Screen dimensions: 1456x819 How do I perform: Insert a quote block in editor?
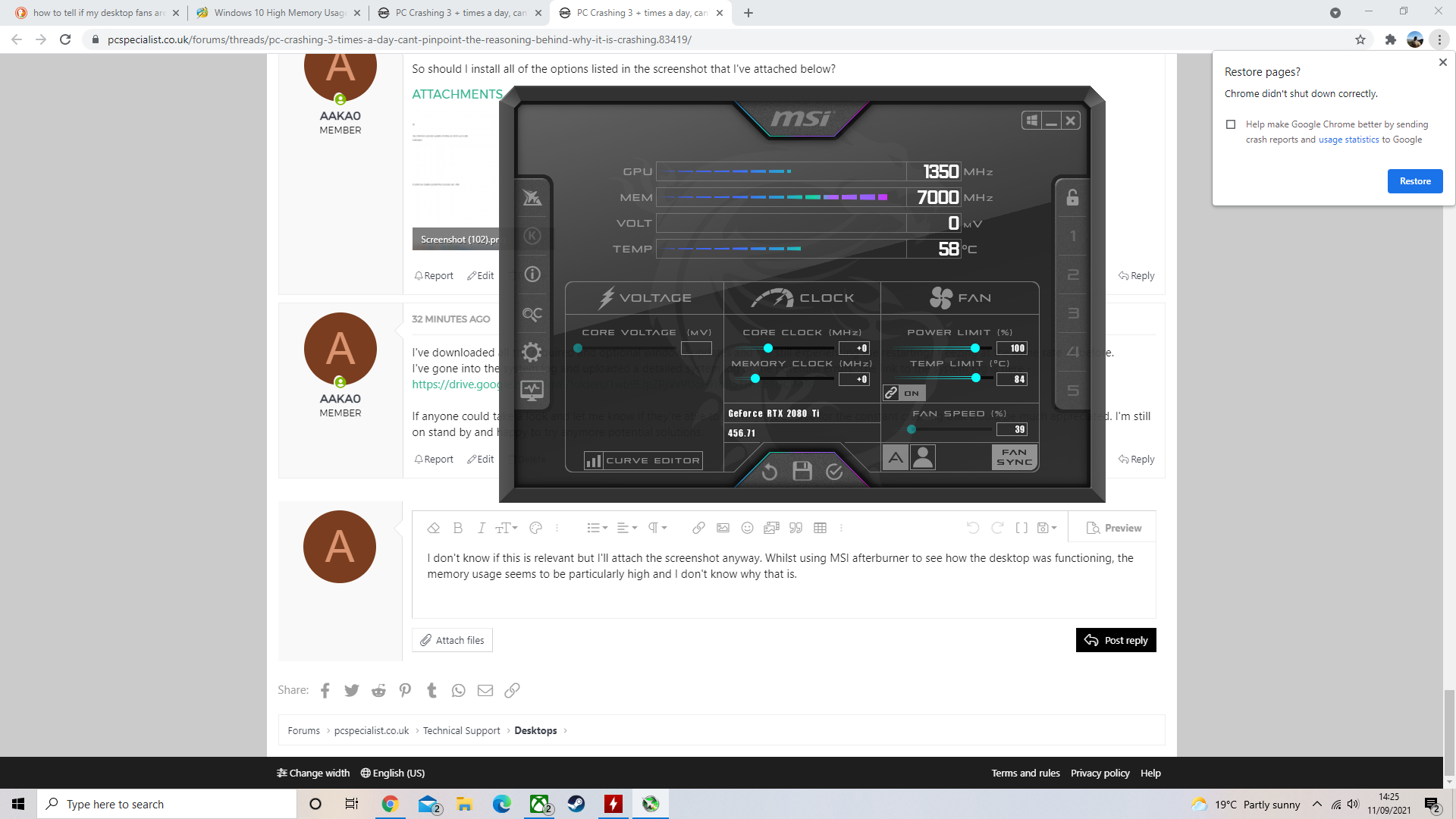click(x=795, y=528)
